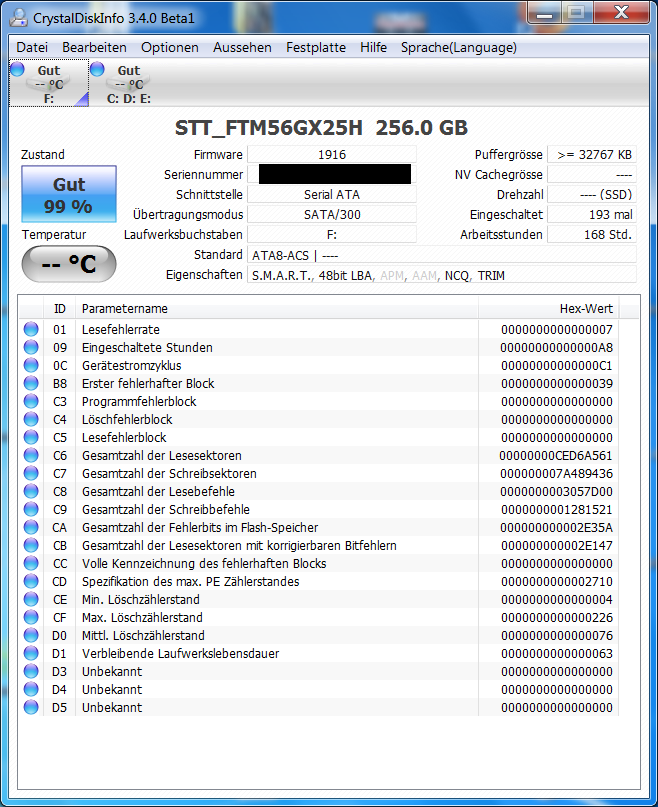Click the temperature display button
The width and height of the screenshot is (658, 807).
pyautogui.click(x=68, y=264)
